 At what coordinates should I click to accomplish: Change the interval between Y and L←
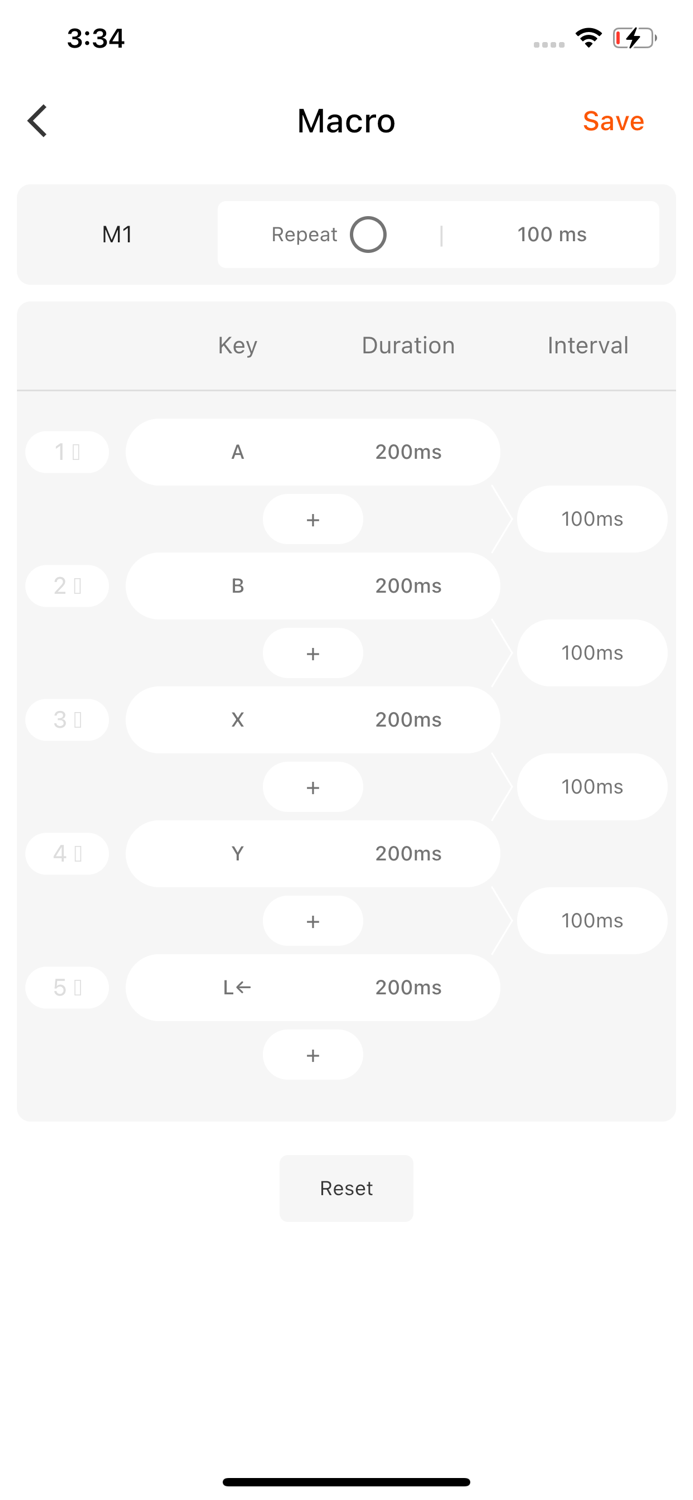(x=592, y=921)
